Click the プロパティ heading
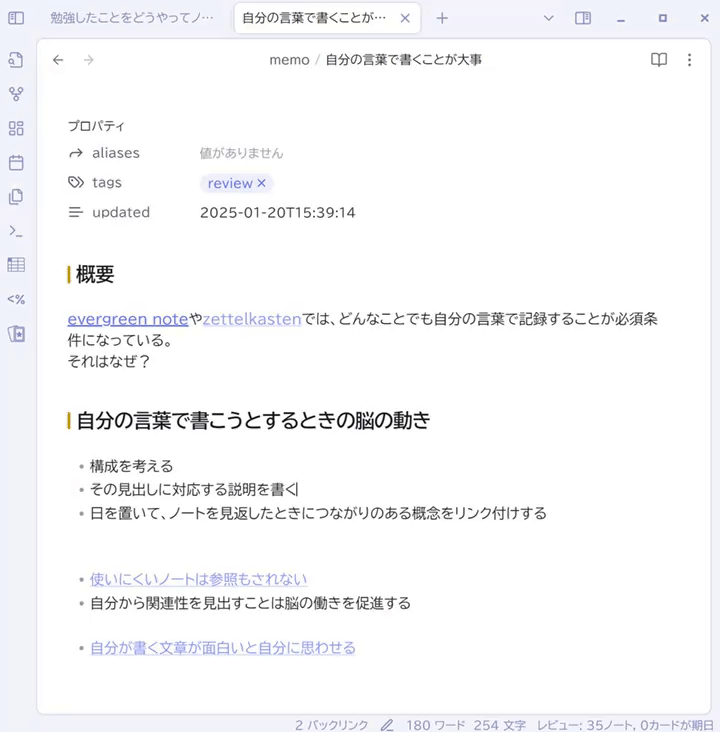720x732 pixels. (96, 126)
